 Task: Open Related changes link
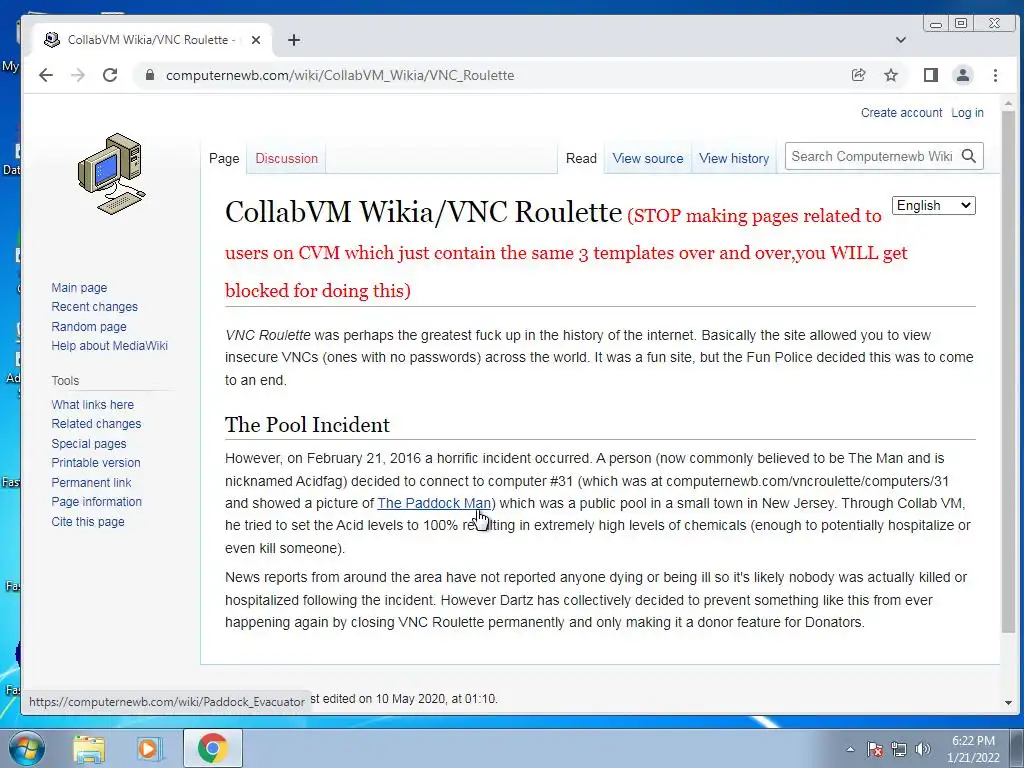tap(96, 423)
